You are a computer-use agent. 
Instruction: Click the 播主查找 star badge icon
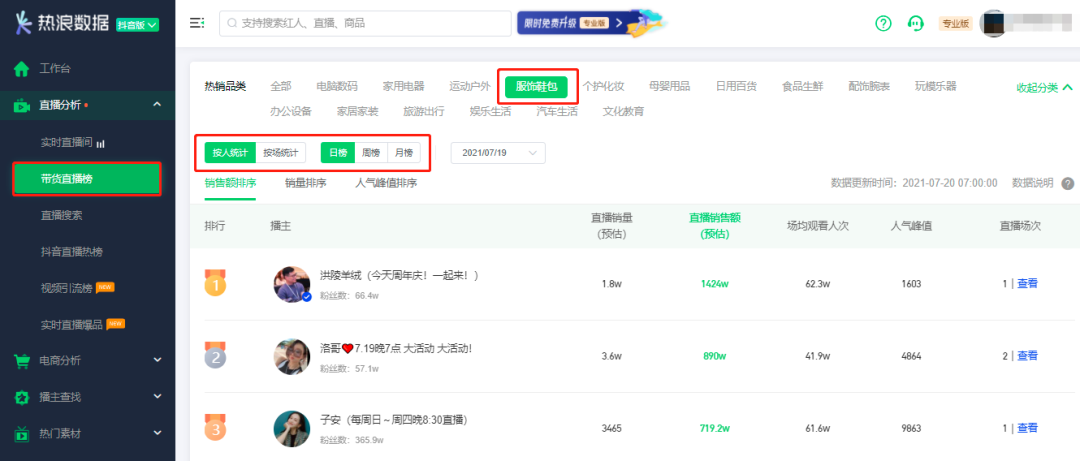22,398
